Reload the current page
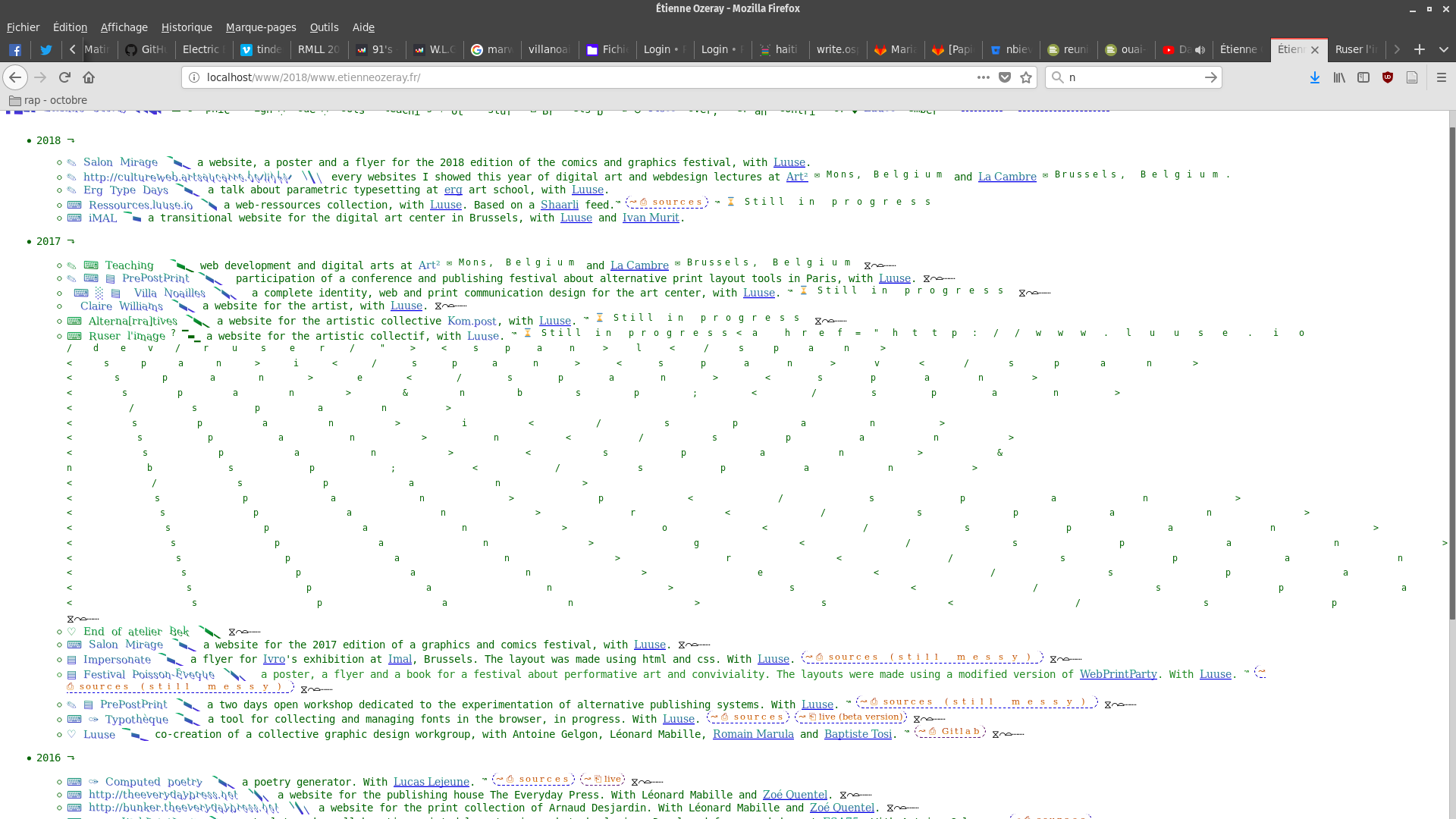Screen dimensions: 1456x819 point(64,77)
